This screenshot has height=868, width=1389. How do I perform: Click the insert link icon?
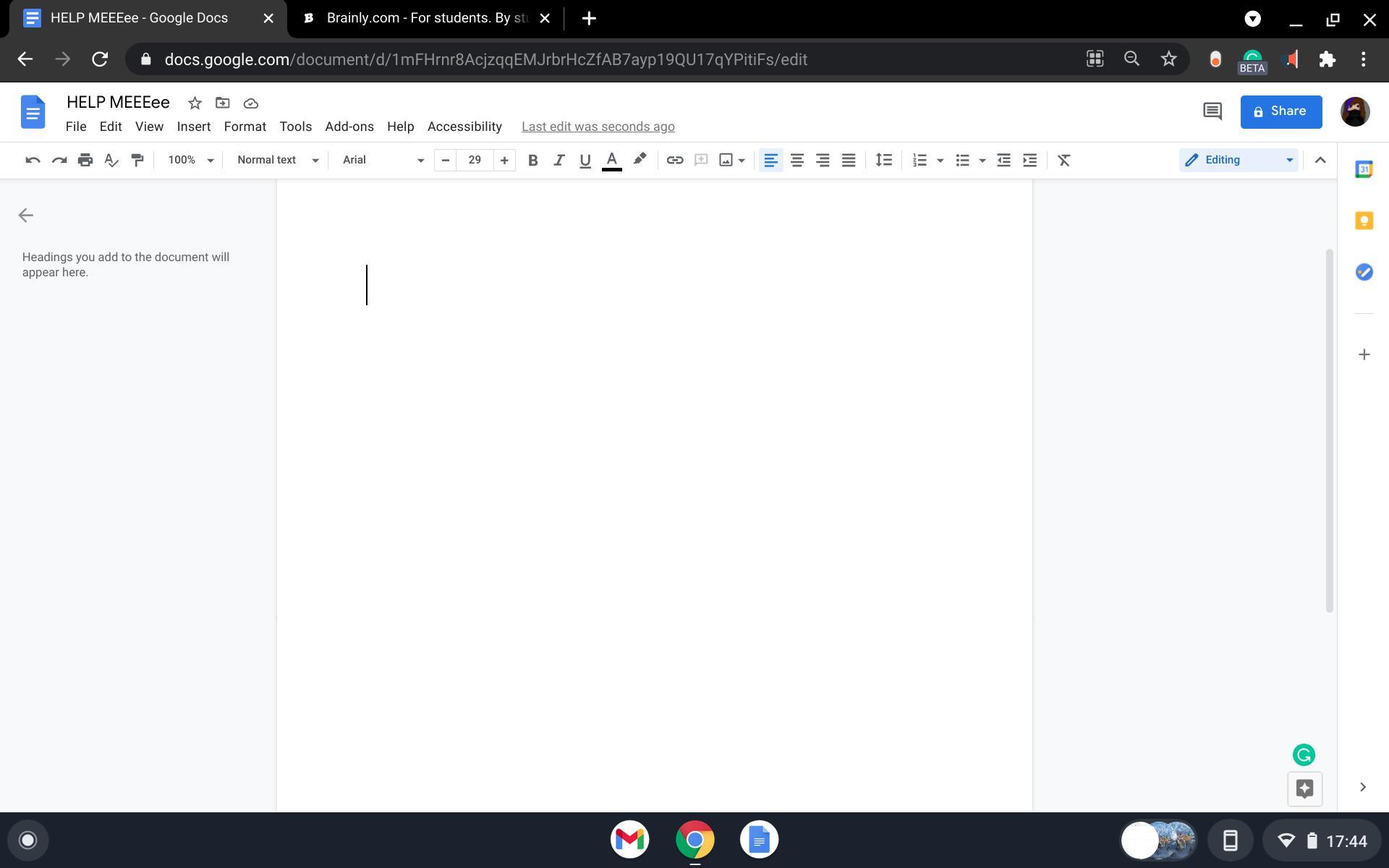point(674,160)
